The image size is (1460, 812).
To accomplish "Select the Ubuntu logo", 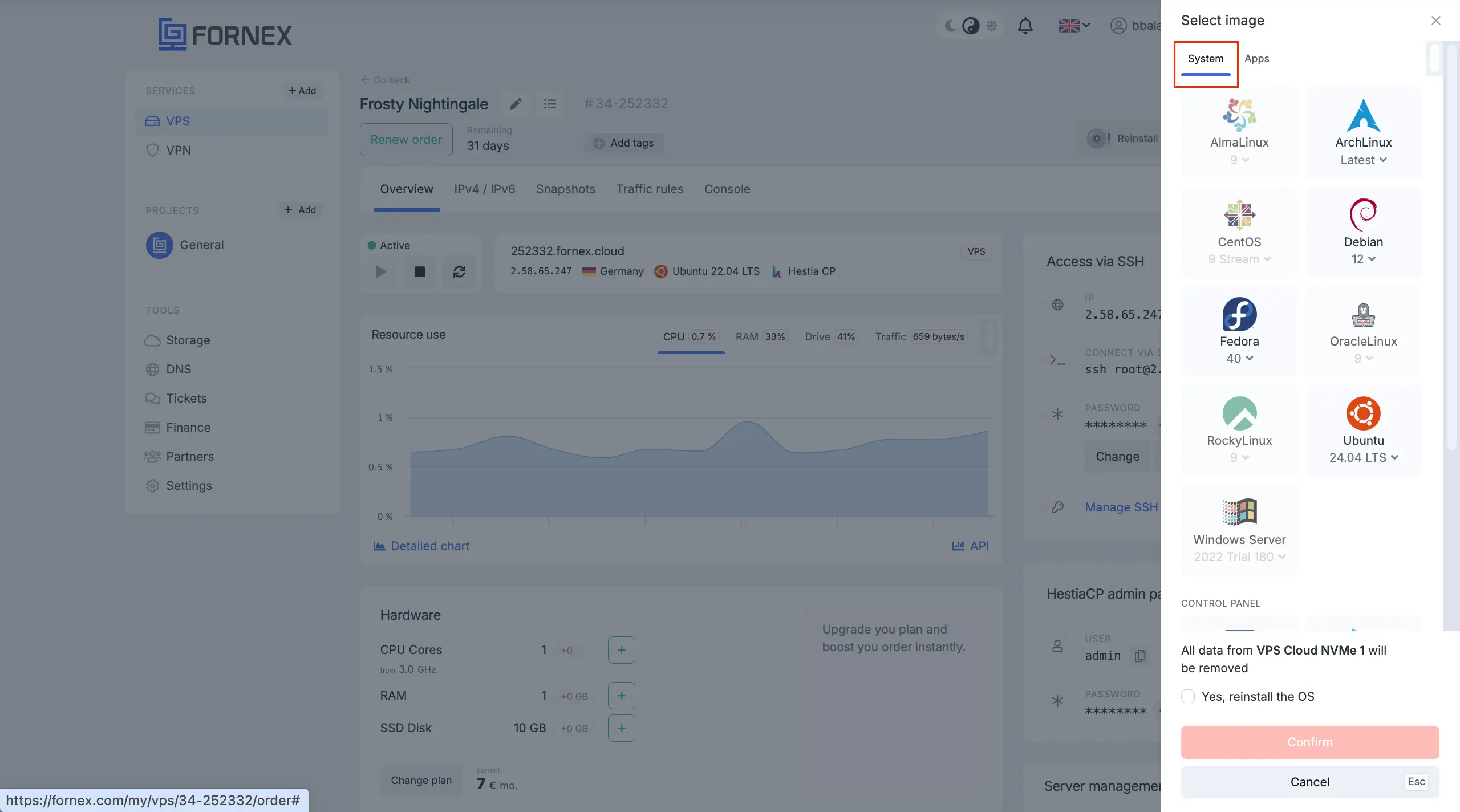I will click(x=1363, y=413).
